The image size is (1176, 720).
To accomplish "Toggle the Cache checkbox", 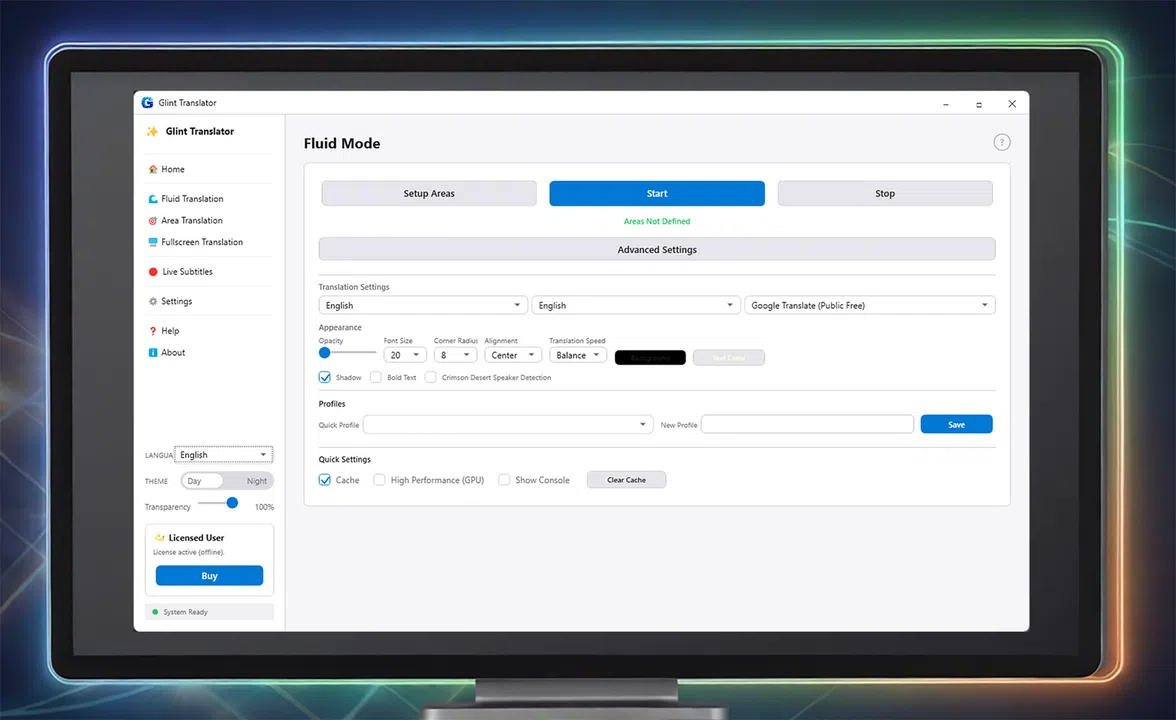I will [x=325, y=480].
